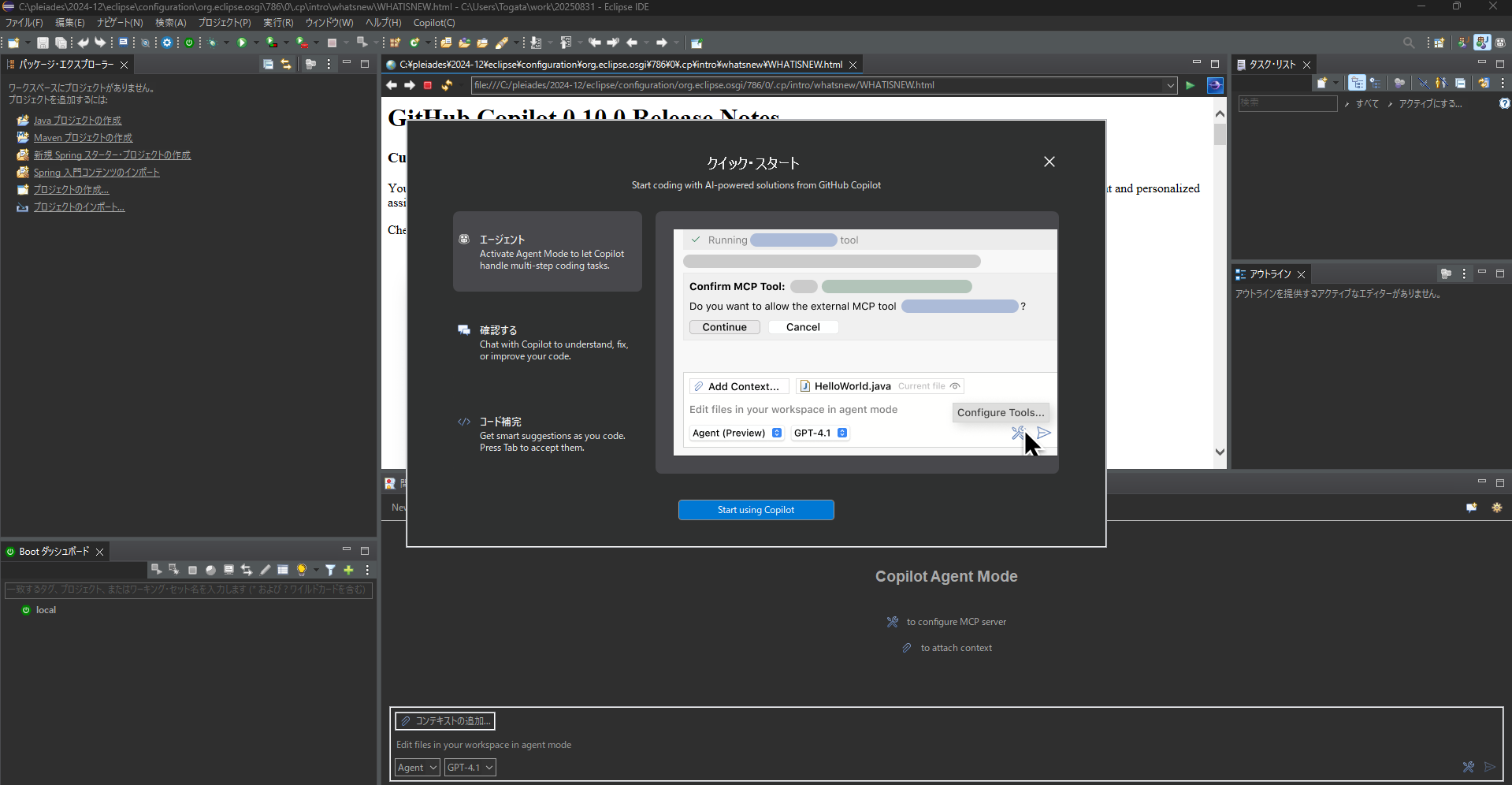Open search using the magnifier toolbar icon
Viewport: 1512px width, 785px height.
(1409, 43)
